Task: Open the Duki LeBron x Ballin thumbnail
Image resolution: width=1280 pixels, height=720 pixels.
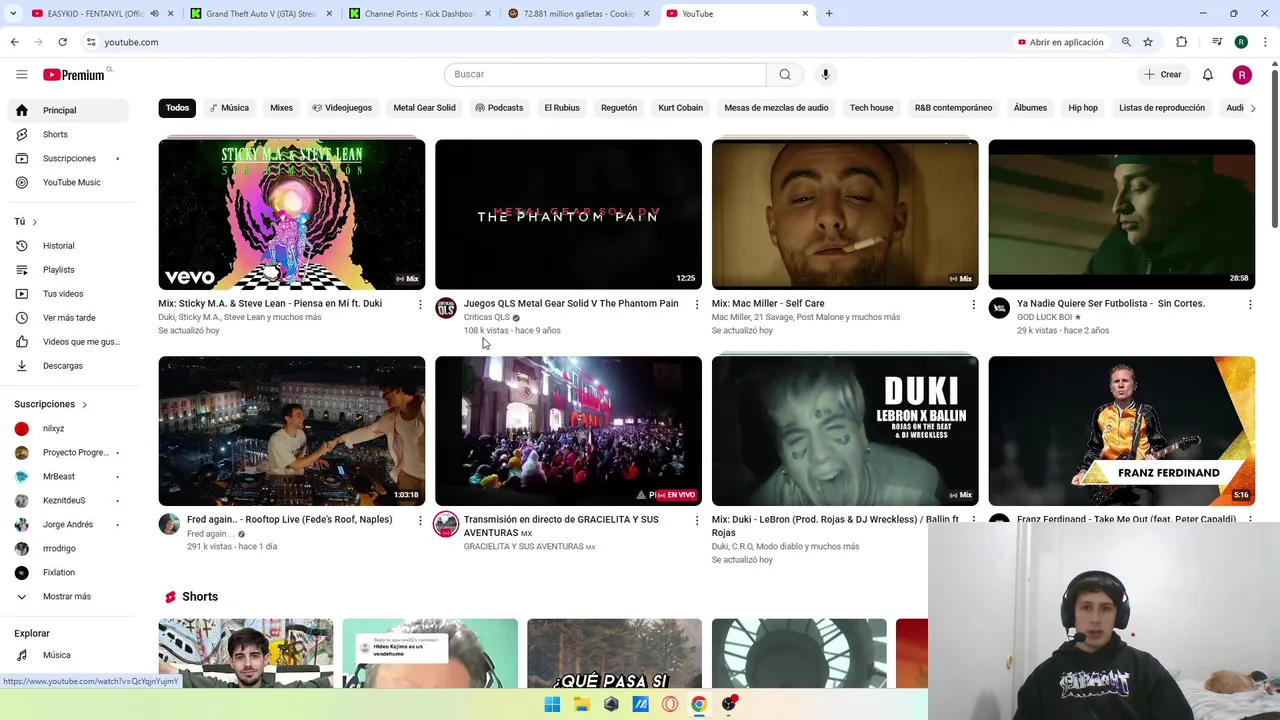Action: (845, 431)
